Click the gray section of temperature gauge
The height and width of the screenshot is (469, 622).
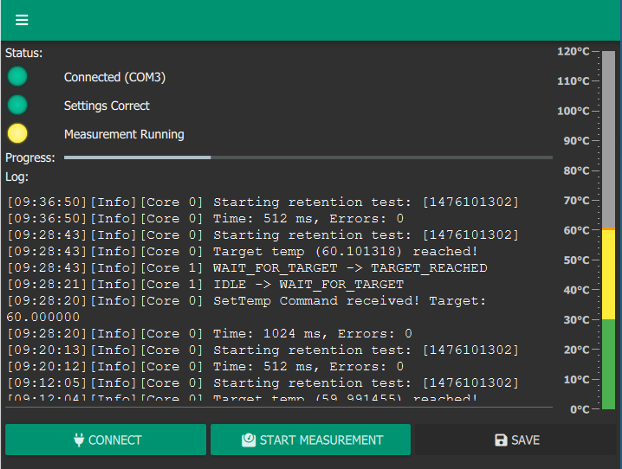coord(608,140)
